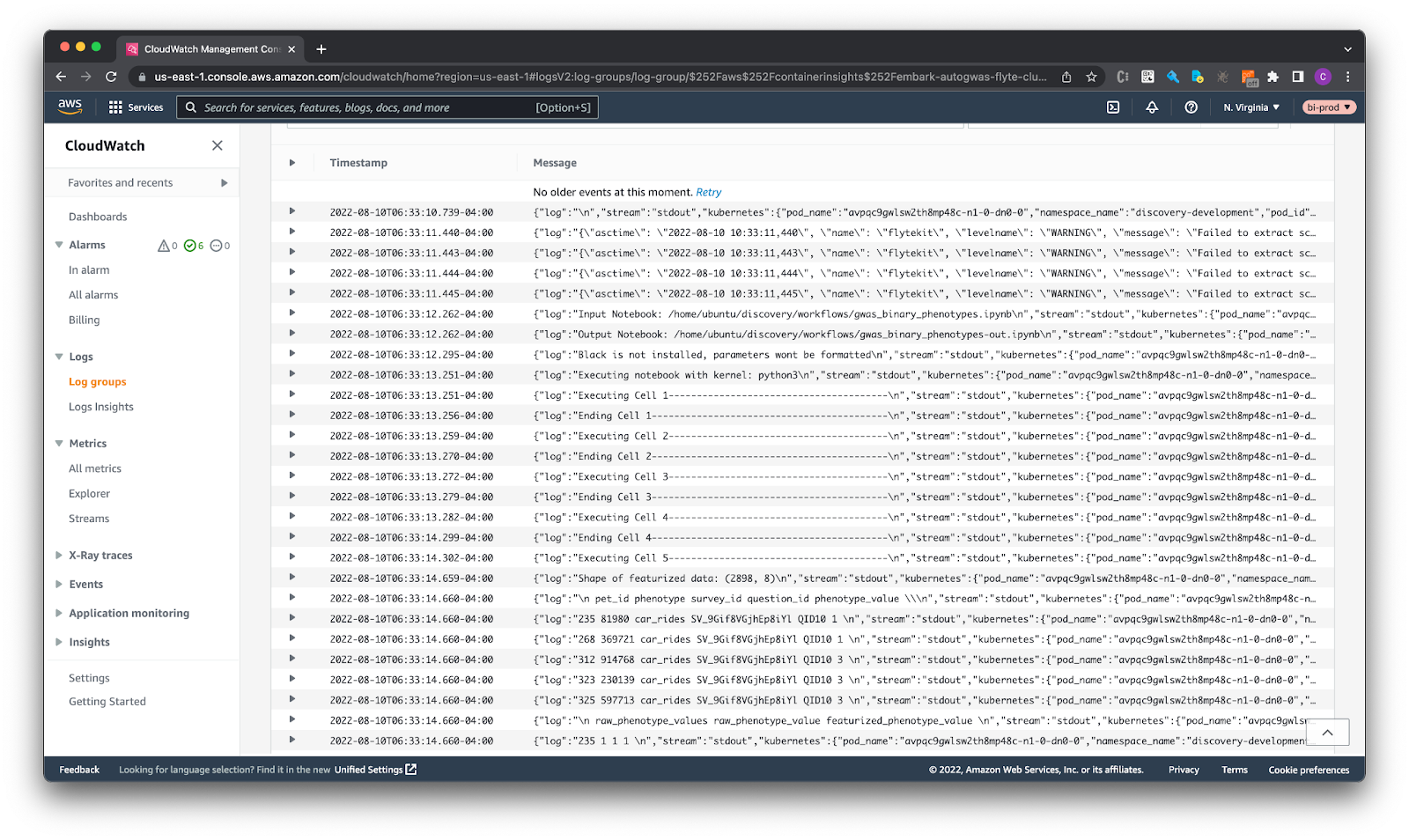Open All metrics page
The image size is (1409, 840).
95,469
